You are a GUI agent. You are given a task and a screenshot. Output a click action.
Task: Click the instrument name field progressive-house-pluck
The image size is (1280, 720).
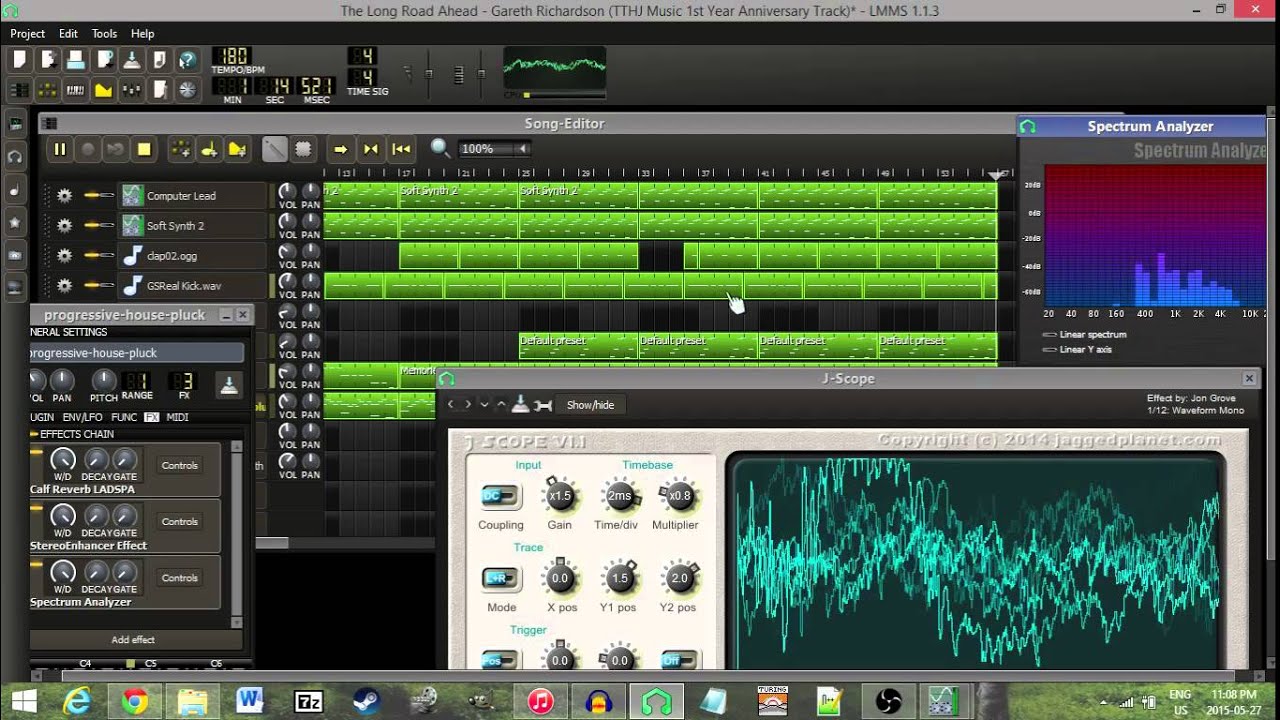click(x=136, y=353)
